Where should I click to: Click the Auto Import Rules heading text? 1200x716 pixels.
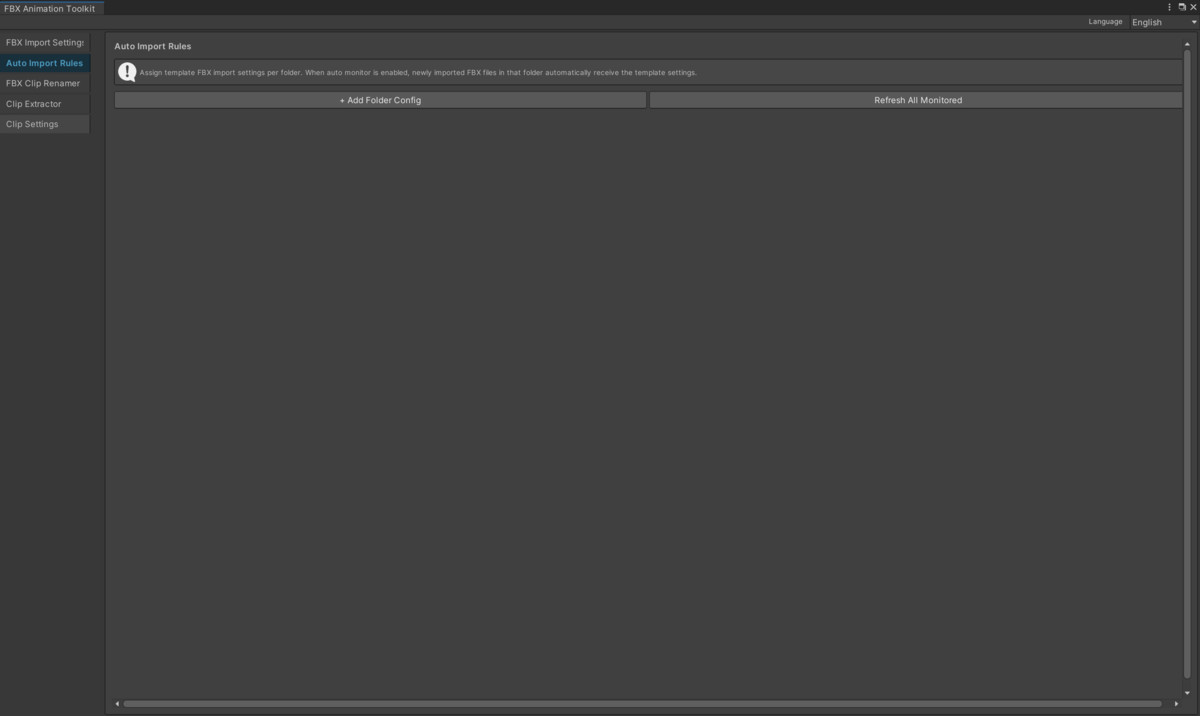click(x=153, y=46)
